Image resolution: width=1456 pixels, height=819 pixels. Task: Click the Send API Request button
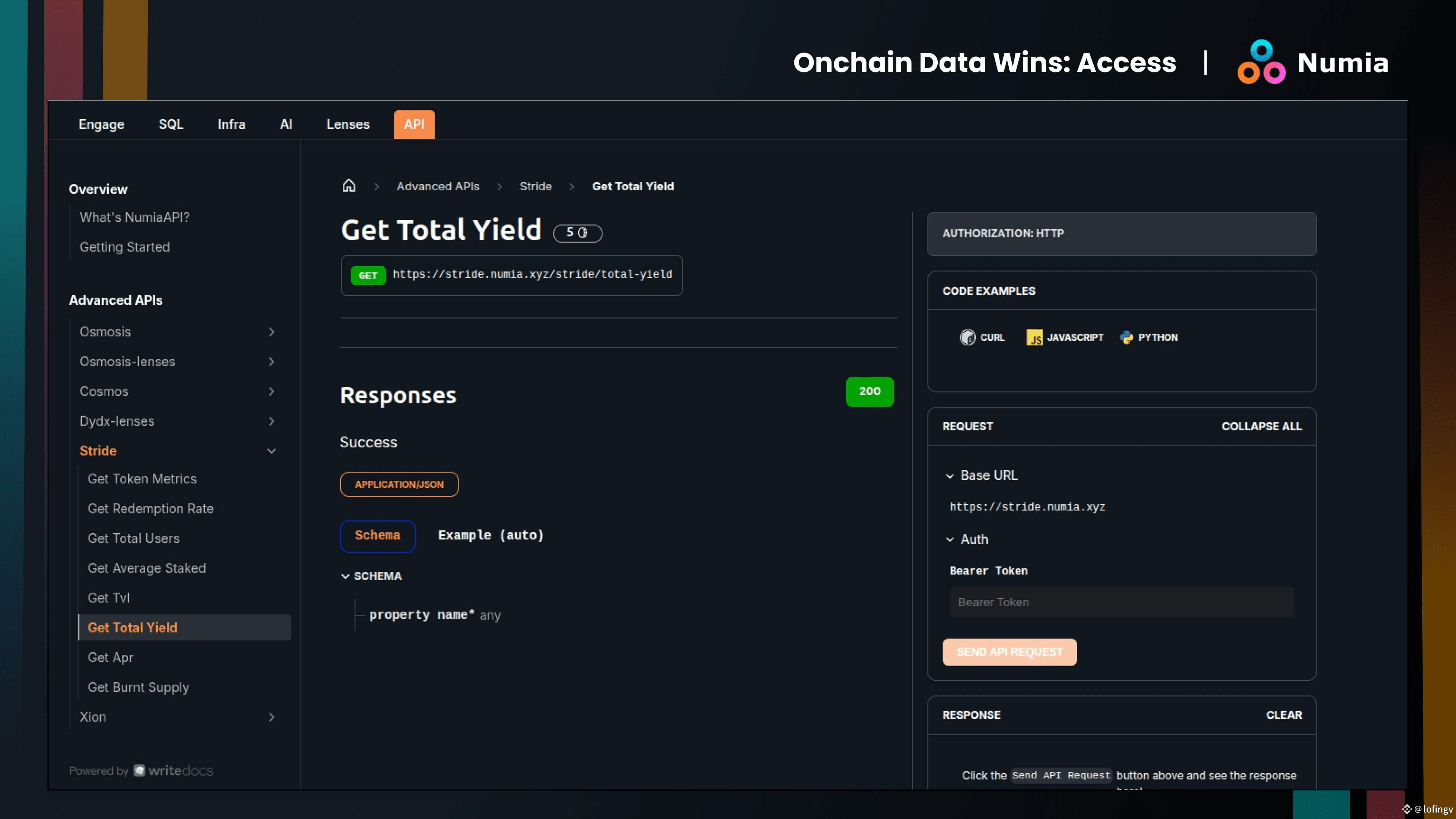[1009, 652]
